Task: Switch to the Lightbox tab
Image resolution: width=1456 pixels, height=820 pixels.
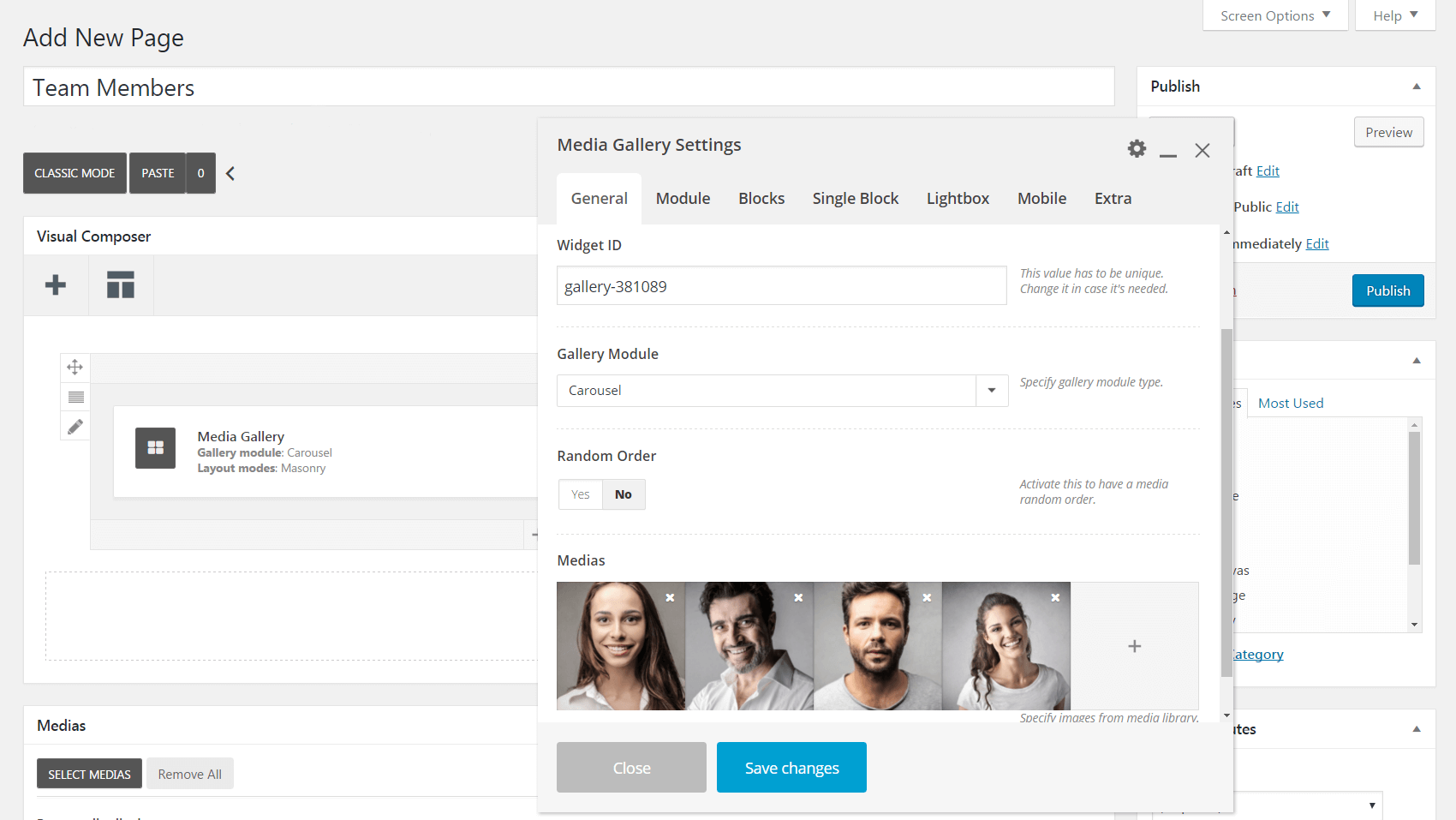Action: coord(958,199)
